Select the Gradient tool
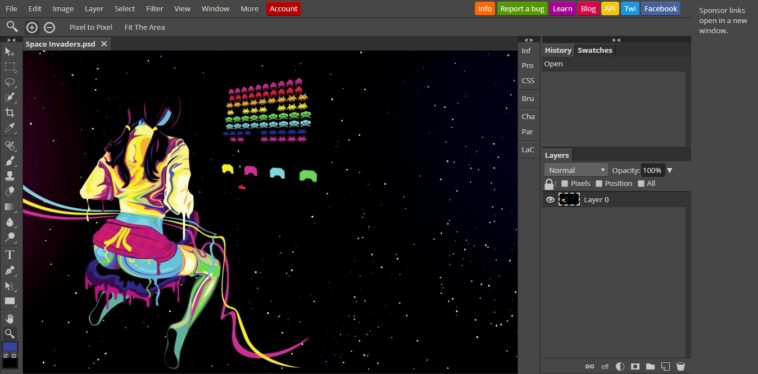This screenshot has height=374, width=758. [x=10, y=207]
